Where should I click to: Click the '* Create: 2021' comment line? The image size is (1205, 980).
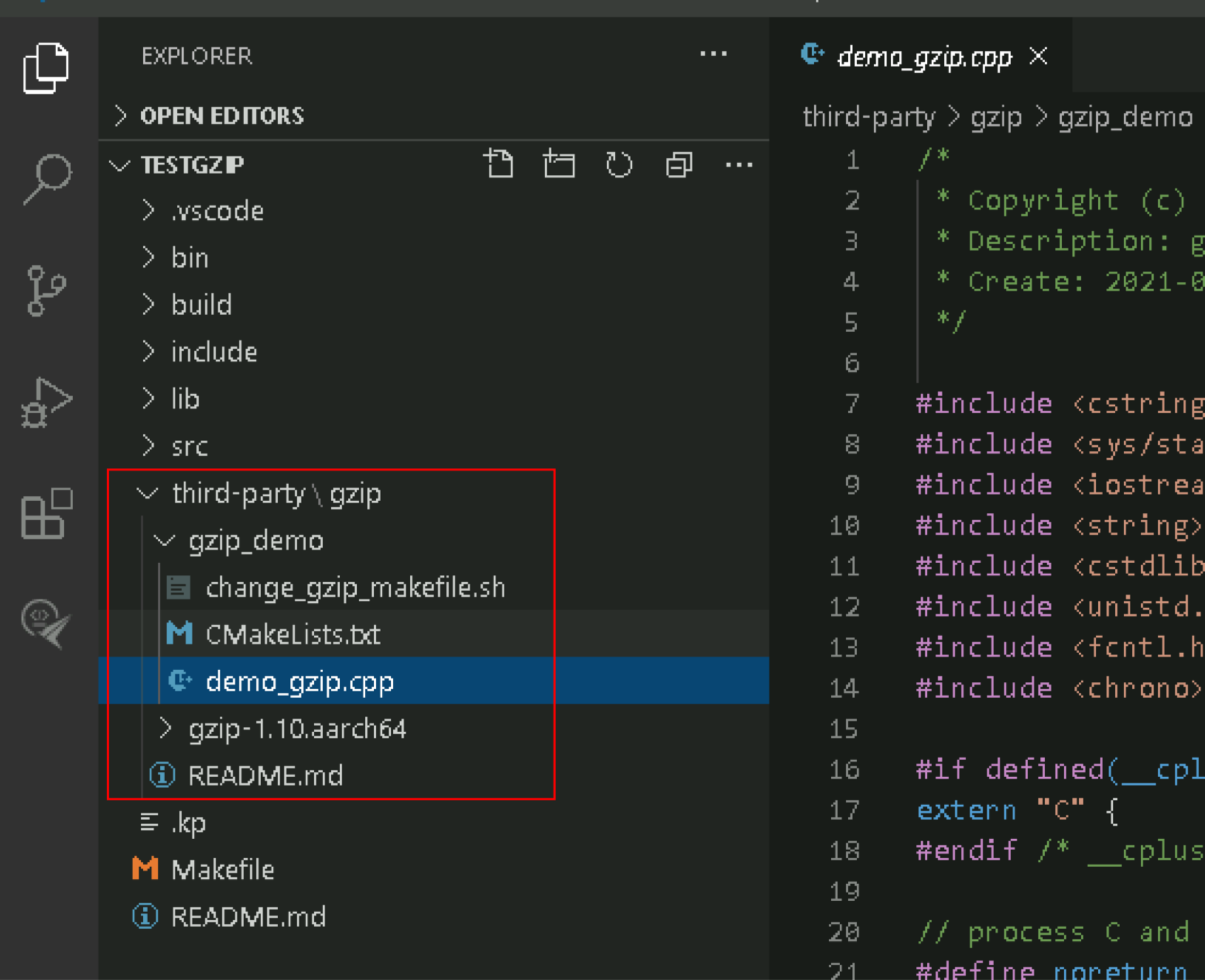point(1070,282)
